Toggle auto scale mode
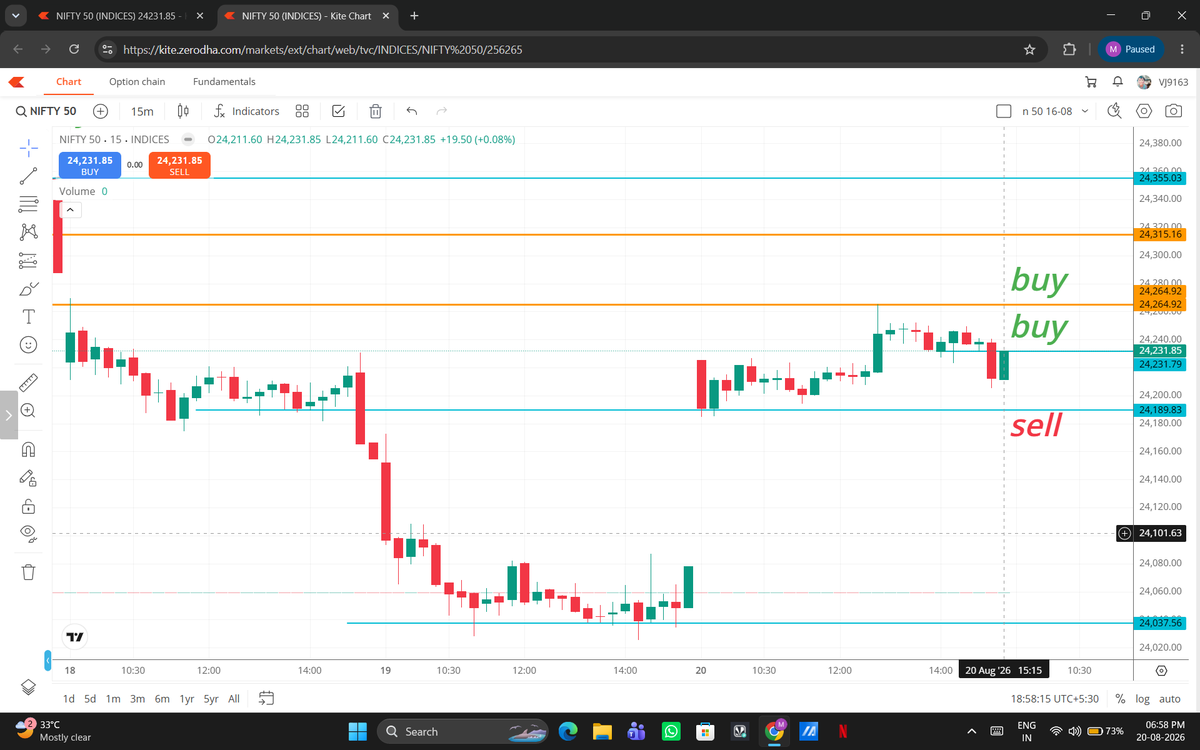 click(x=1169, y=698)
